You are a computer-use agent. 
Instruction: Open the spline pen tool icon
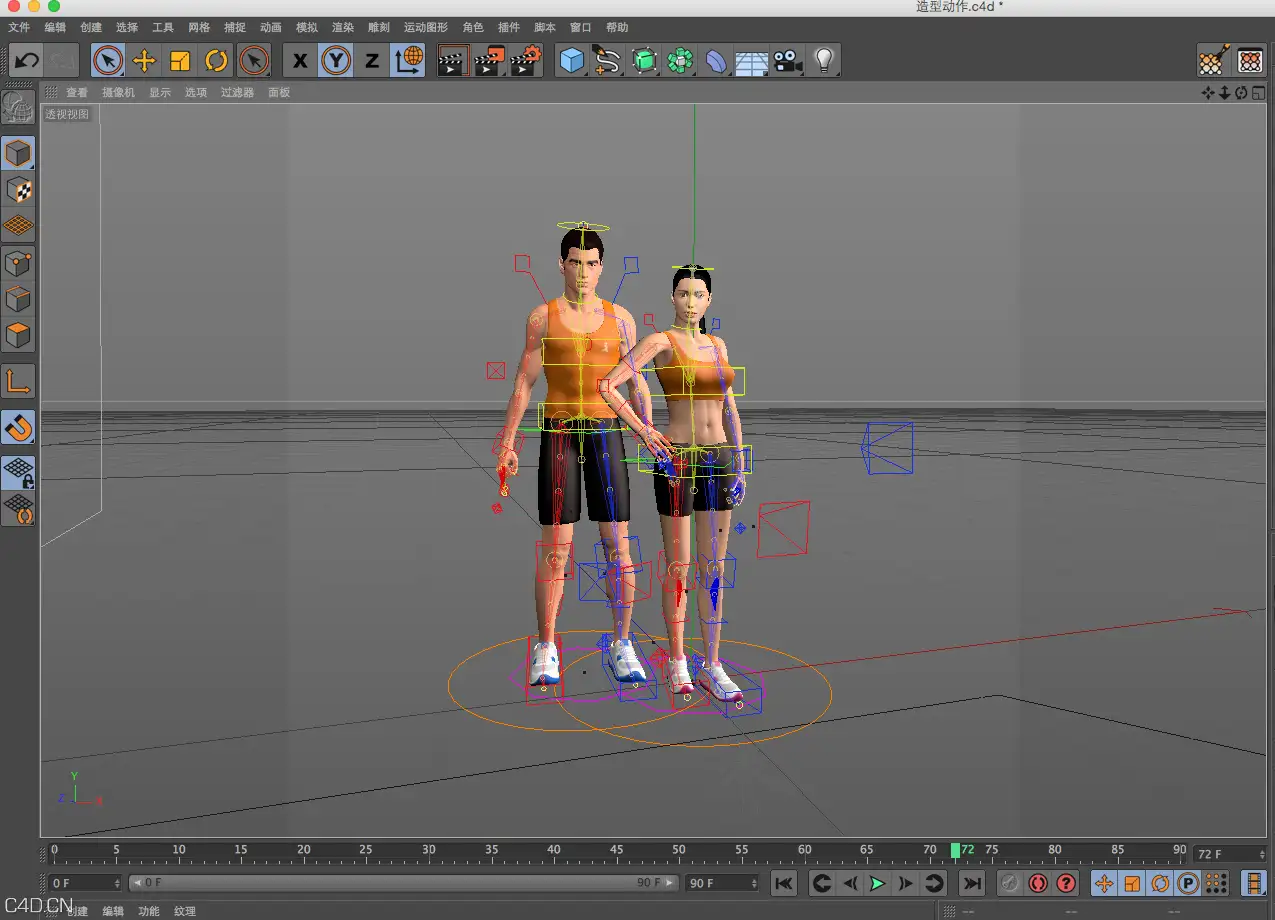pyautogui.click(x=607, y=61)
